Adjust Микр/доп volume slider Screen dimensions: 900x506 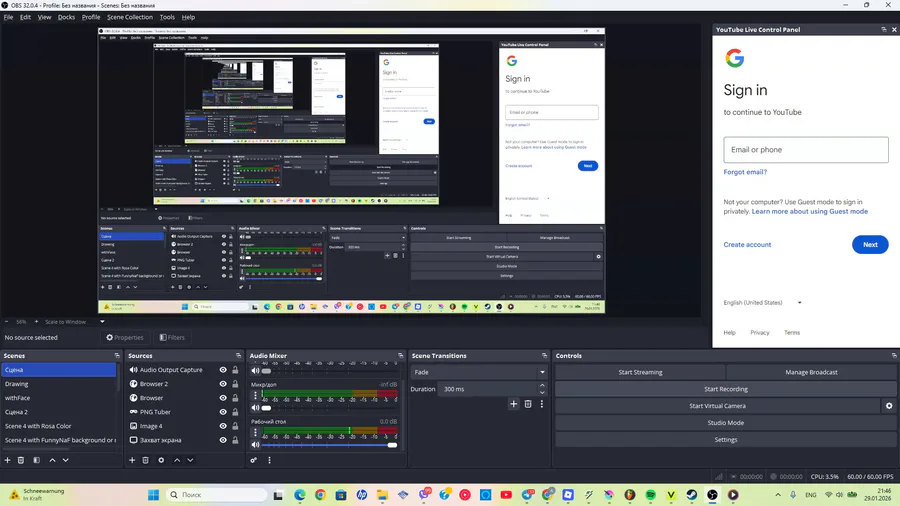click(x=329, y=408)
